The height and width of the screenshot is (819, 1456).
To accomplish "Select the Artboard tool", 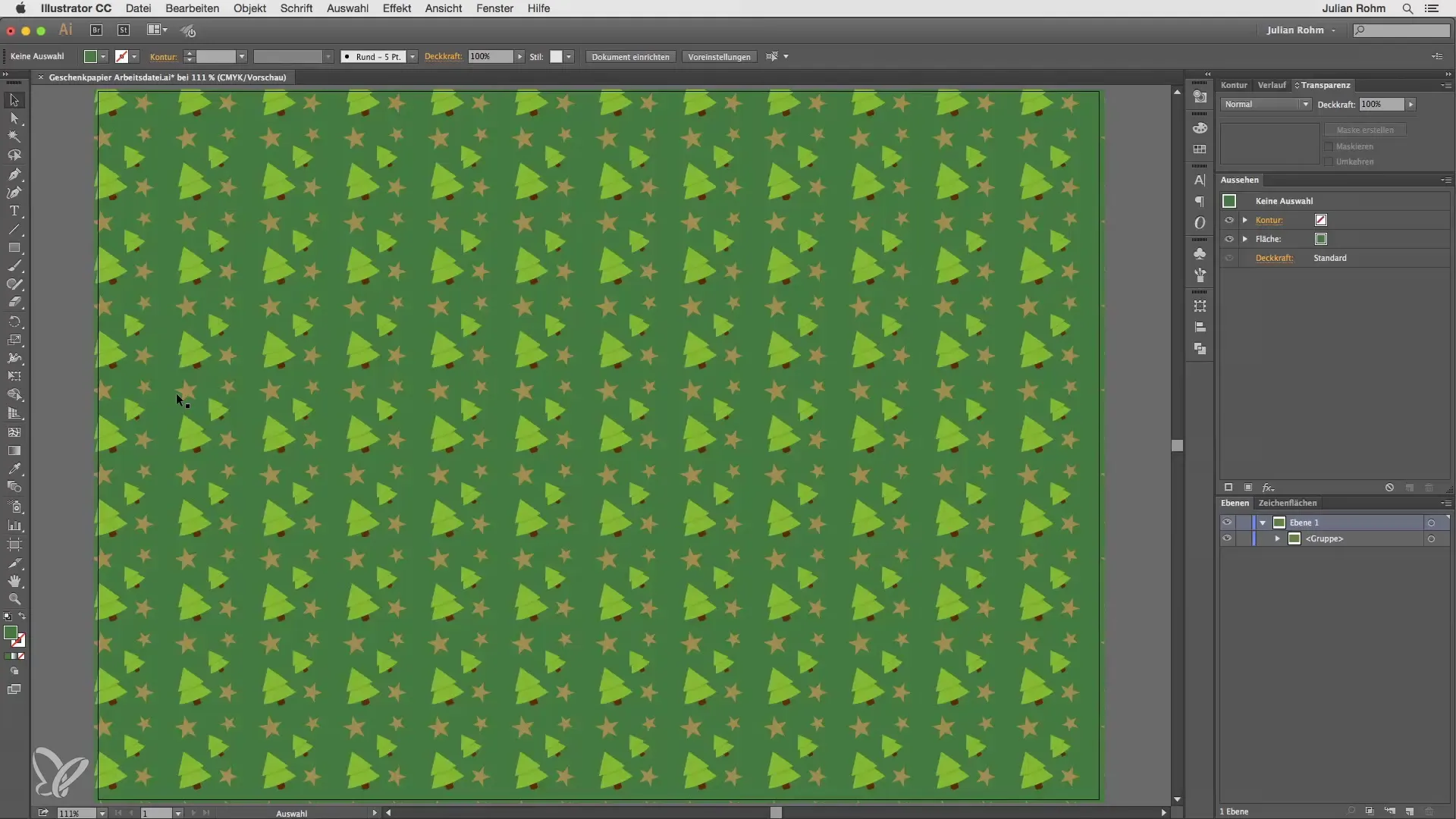I will [14, 544].
